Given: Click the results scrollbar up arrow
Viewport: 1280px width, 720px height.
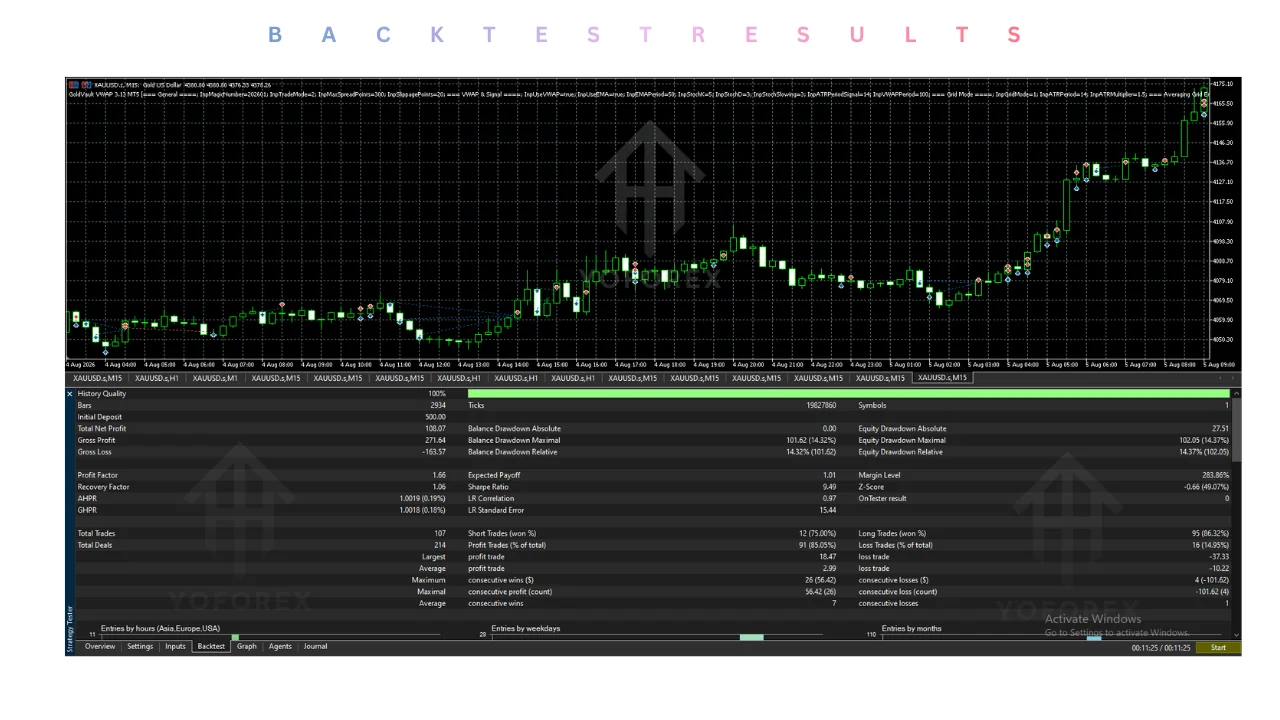Looking at the screenshot, I should pos(1237,393).
